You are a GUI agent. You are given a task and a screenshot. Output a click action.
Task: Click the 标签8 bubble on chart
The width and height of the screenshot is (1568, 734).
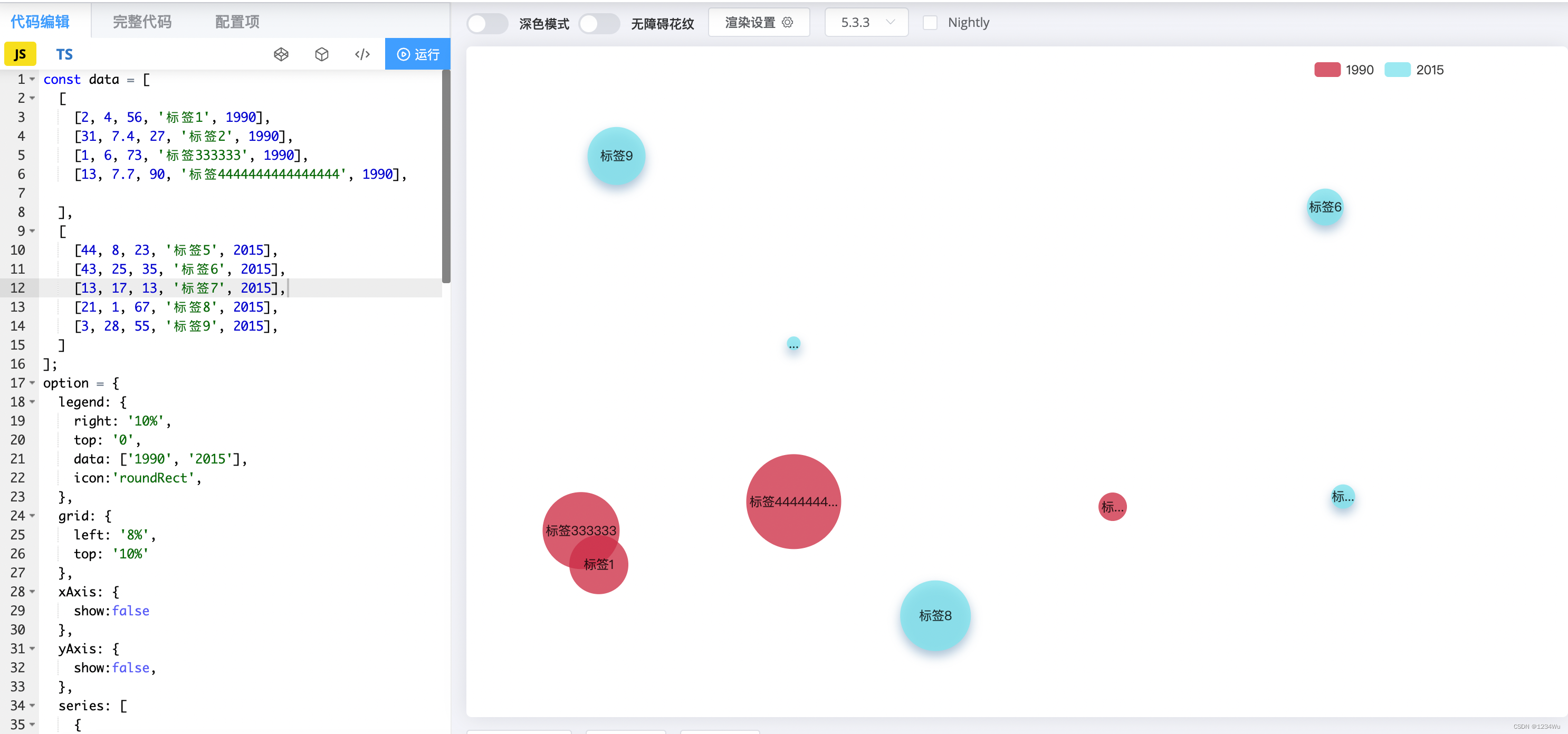click(x=934, y=615)
